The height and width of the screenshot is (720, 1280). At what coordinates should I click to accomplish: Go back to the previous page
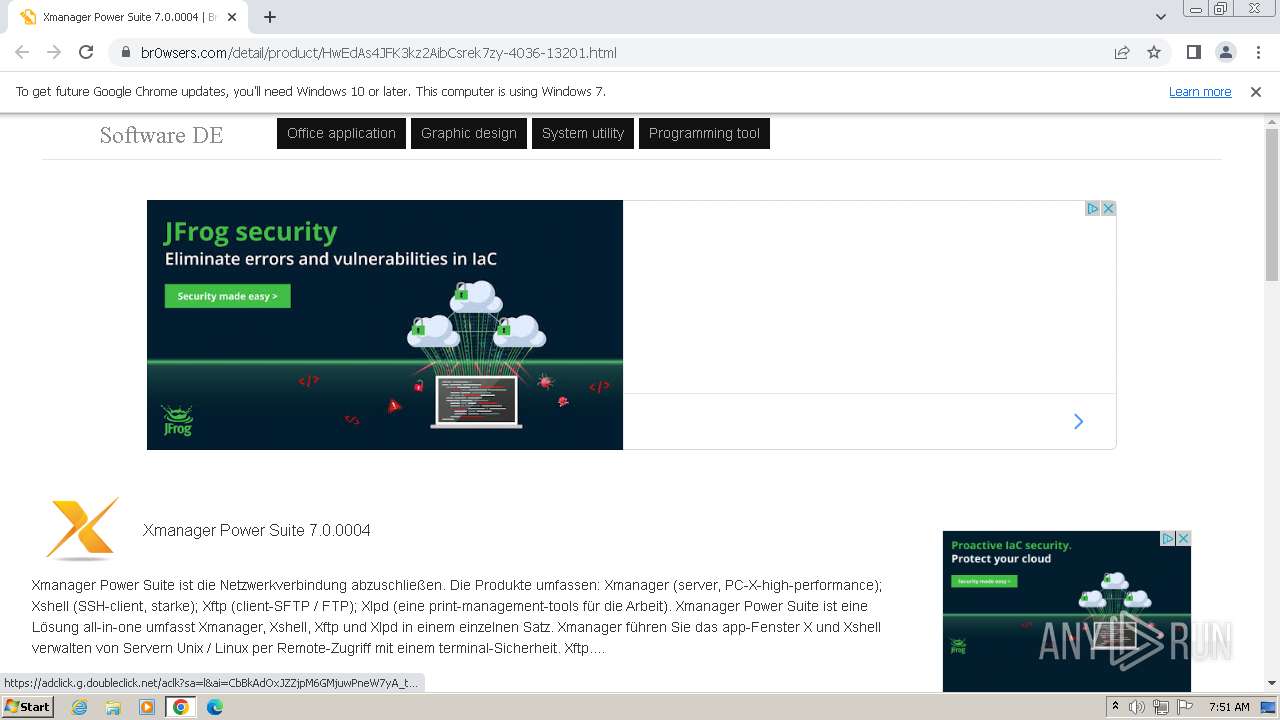(x=22, y=52)
